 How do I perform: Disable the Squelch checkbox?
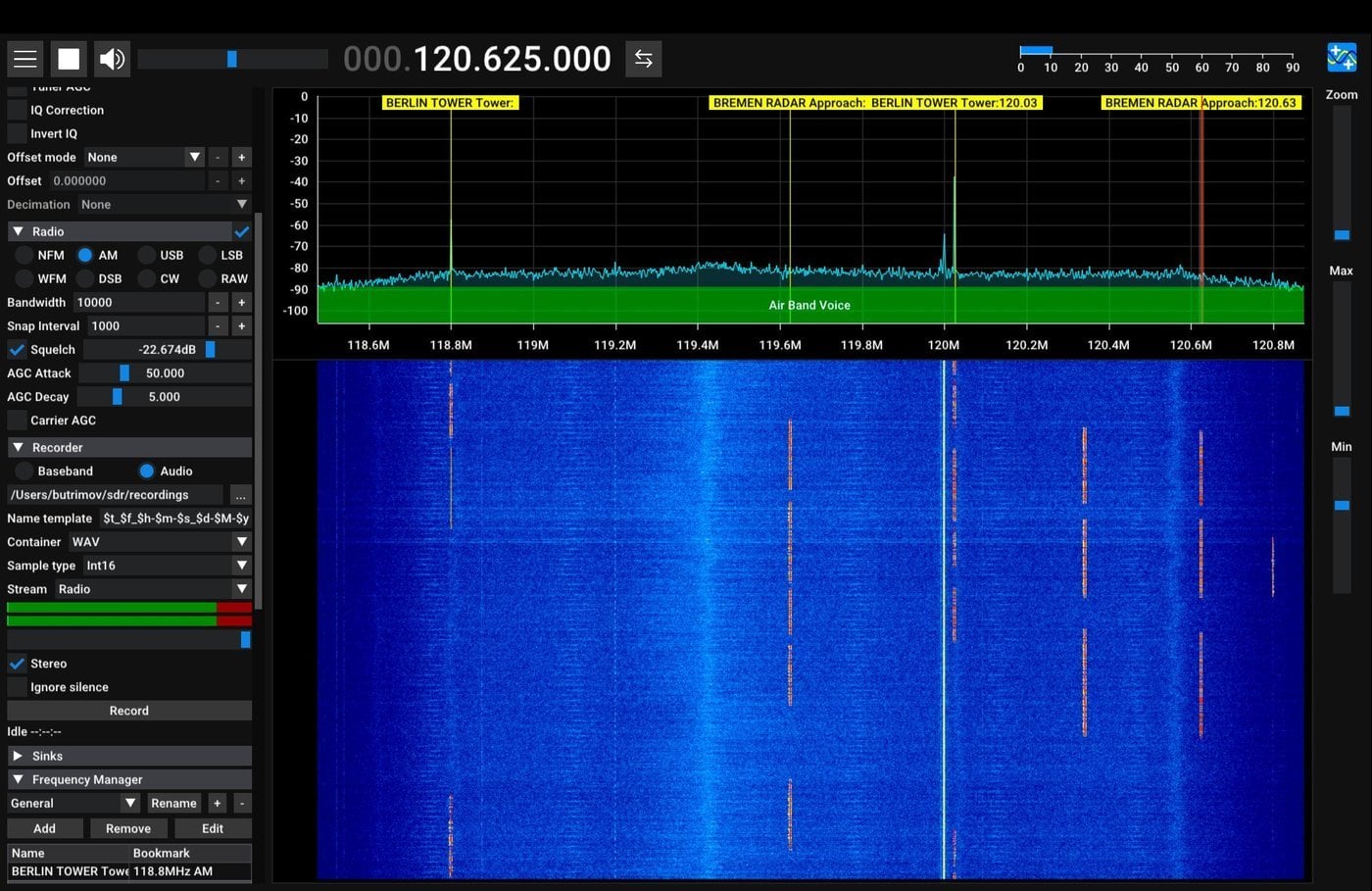coord(16,349)
